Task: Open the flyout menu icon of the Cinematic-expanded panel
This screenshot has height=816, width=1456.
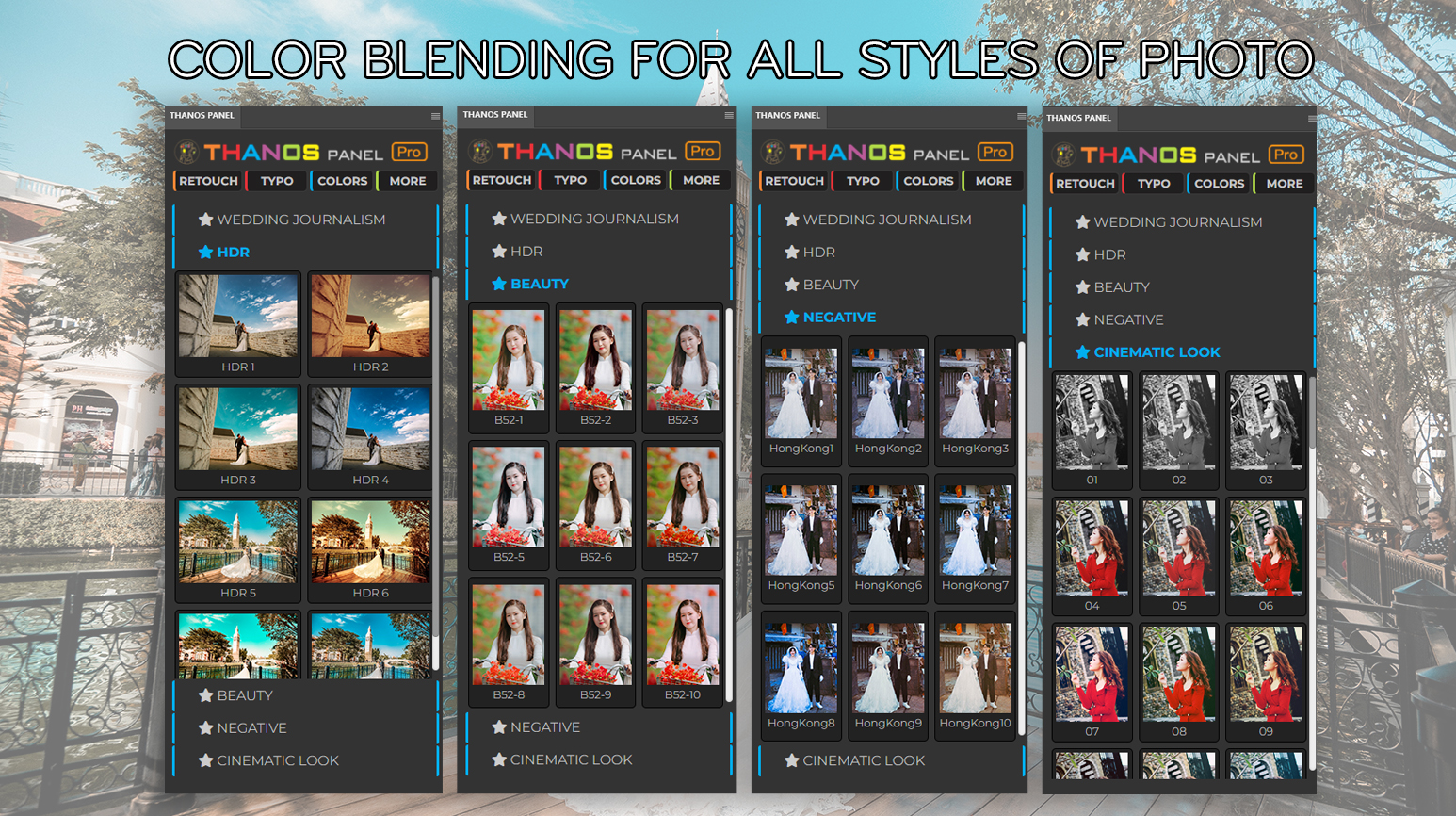Action: 1312,118
